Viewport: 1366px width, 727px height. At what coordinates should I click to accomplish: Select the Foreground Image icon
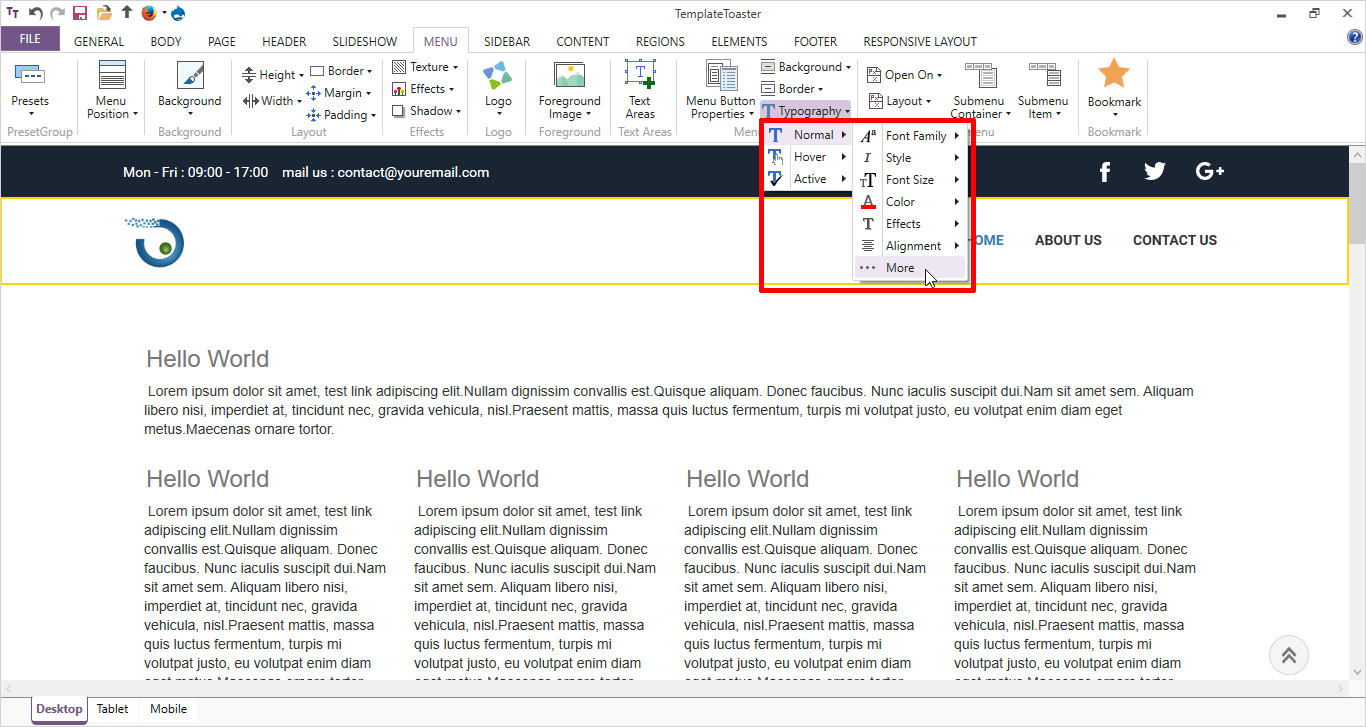pos(569,76)
